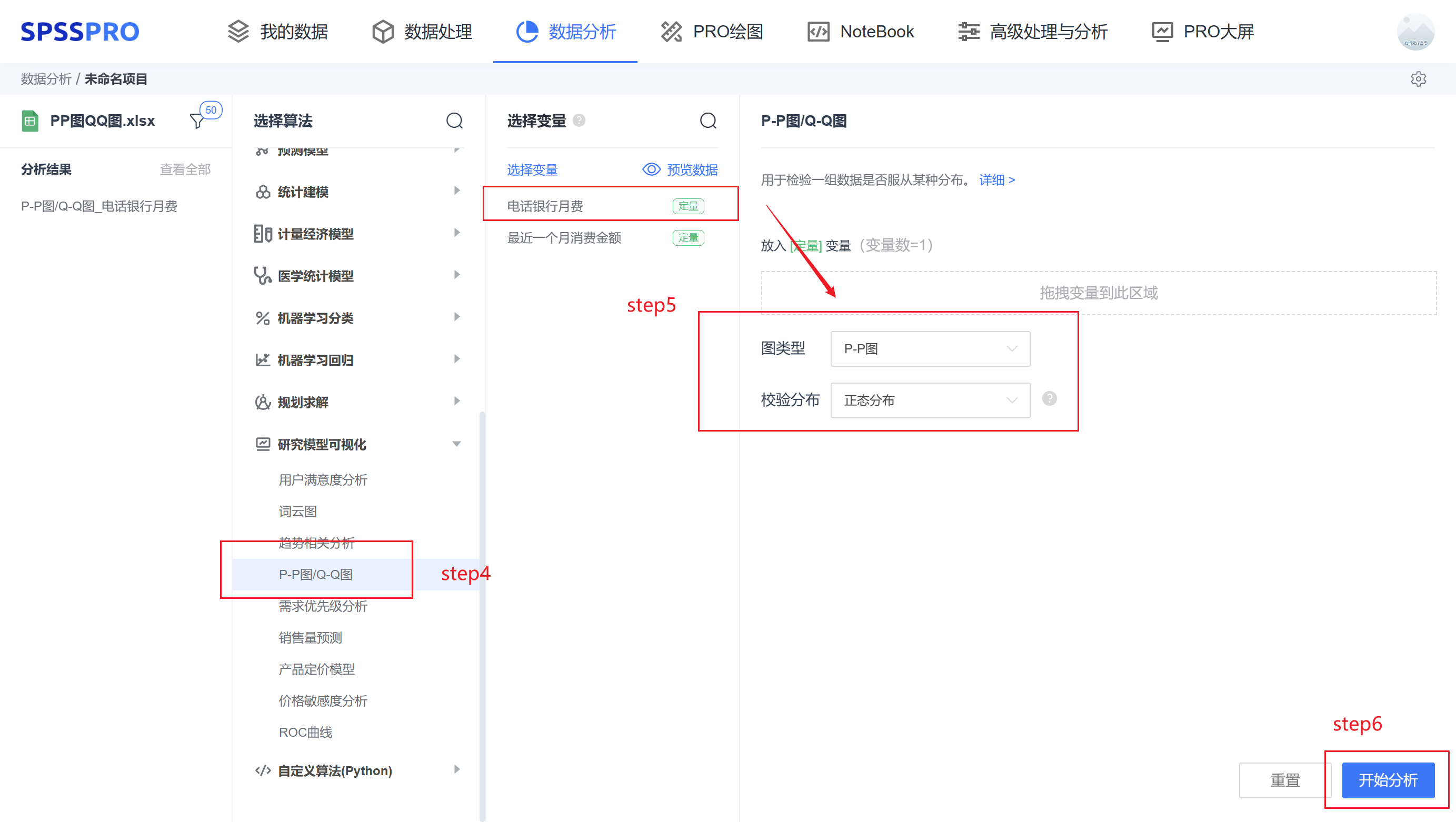Switch to 数据分析 tab

pos(566,32)
